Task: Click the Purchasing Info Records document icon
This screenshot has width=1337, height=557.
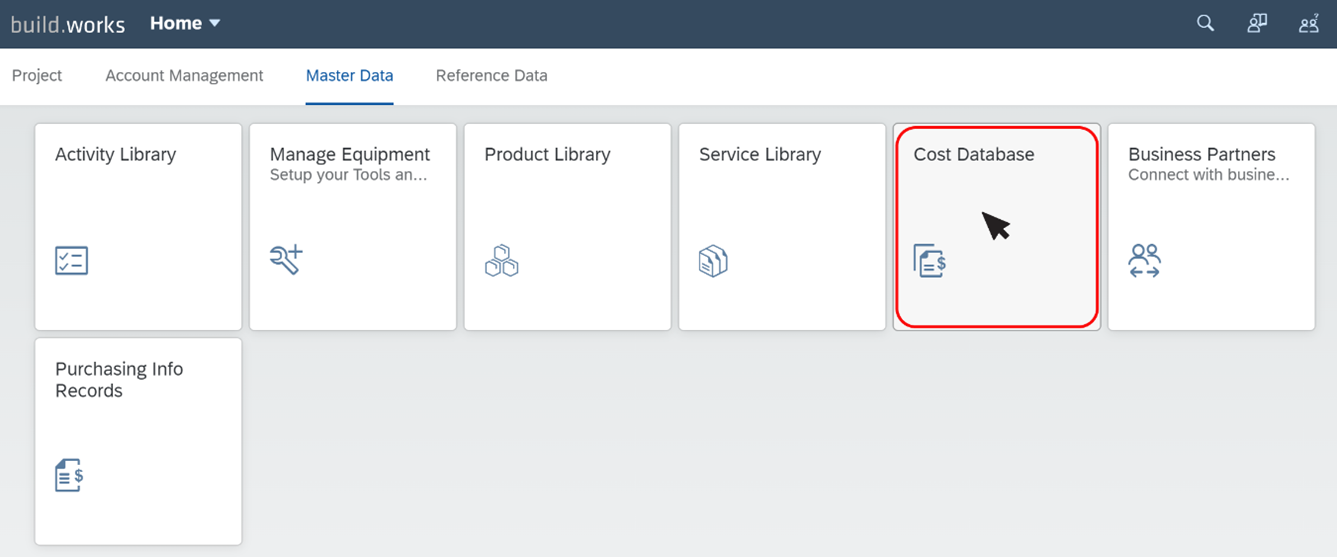Action: tap(69, 475)
